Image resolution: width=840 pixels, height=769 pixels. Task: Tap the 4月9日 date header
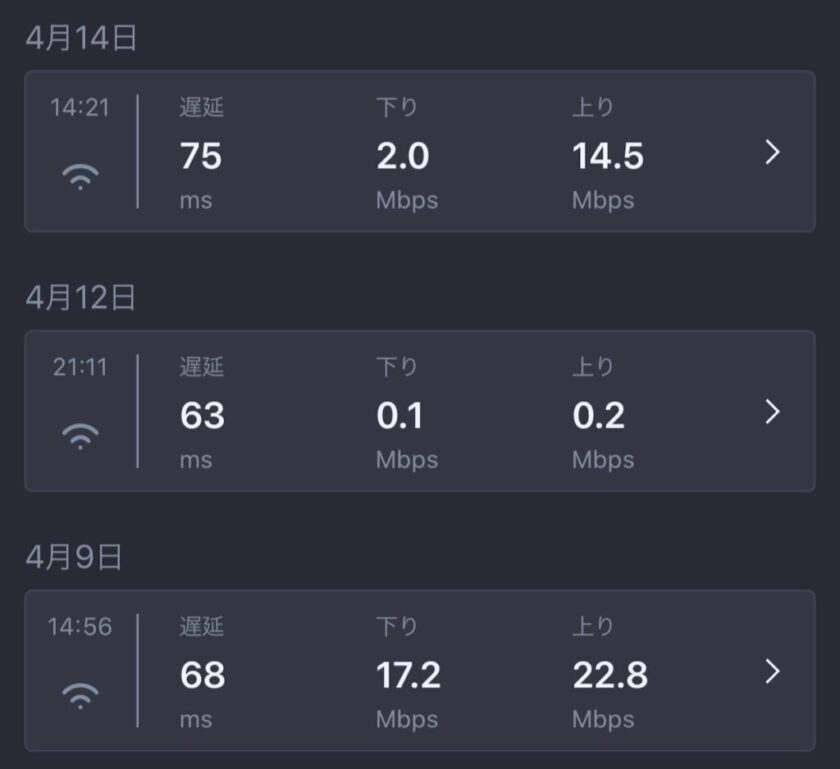tap(74, 557)
